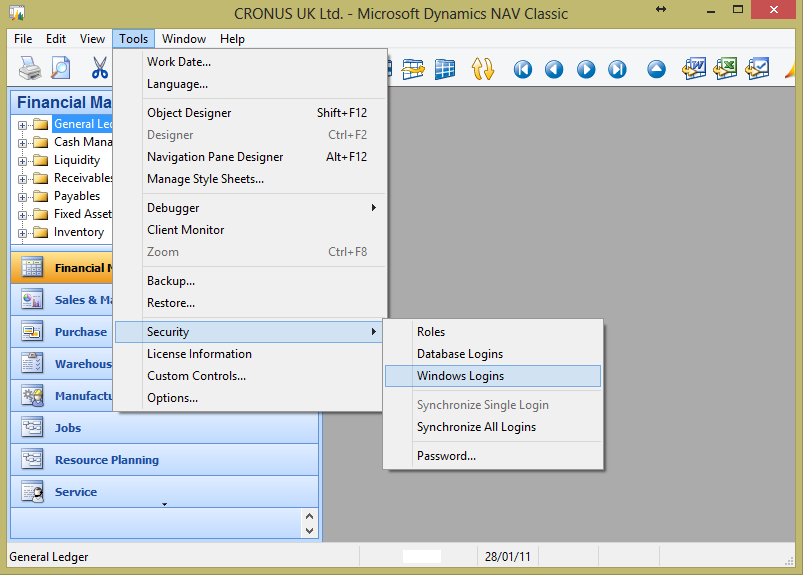Click the Sales & Marketing chart icon
The image size is (803, 575).
[x=32, y=300]
